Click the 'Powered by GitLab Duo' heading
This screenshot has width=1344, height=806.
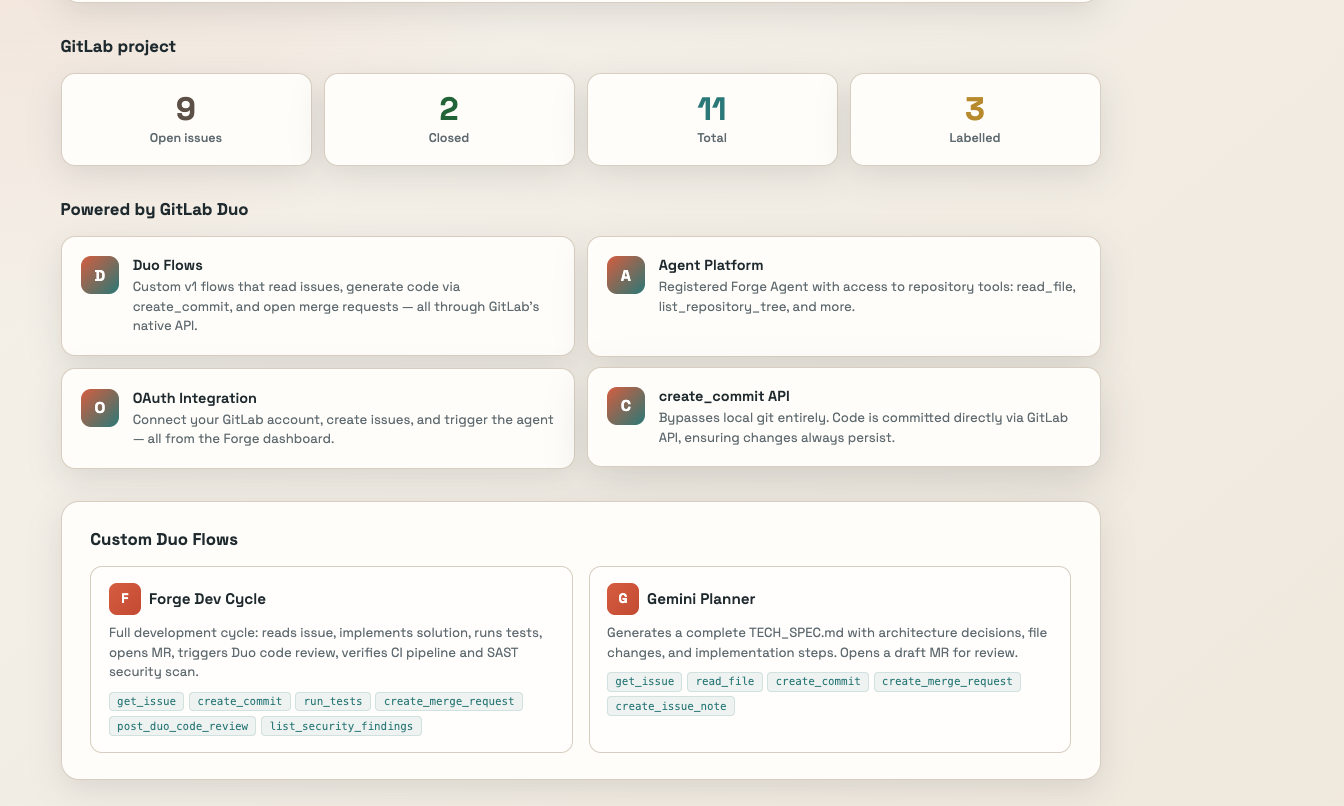click(x=154, y=209)
